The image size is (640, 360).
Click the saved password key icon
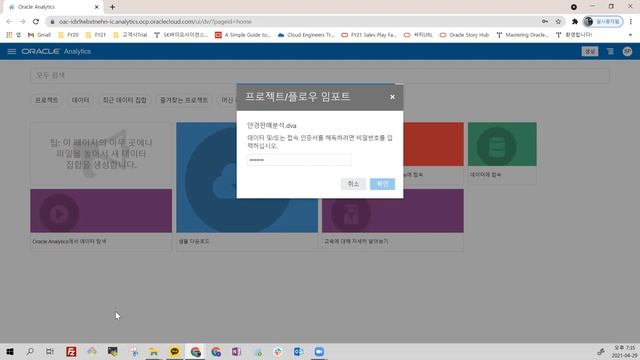click(545, 21)
